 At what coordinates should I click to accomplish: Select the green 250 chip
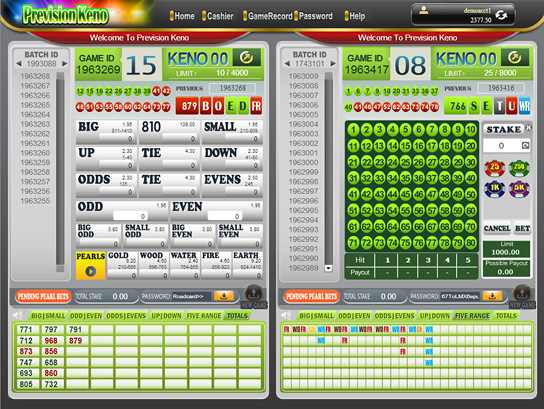coord(519,168)
